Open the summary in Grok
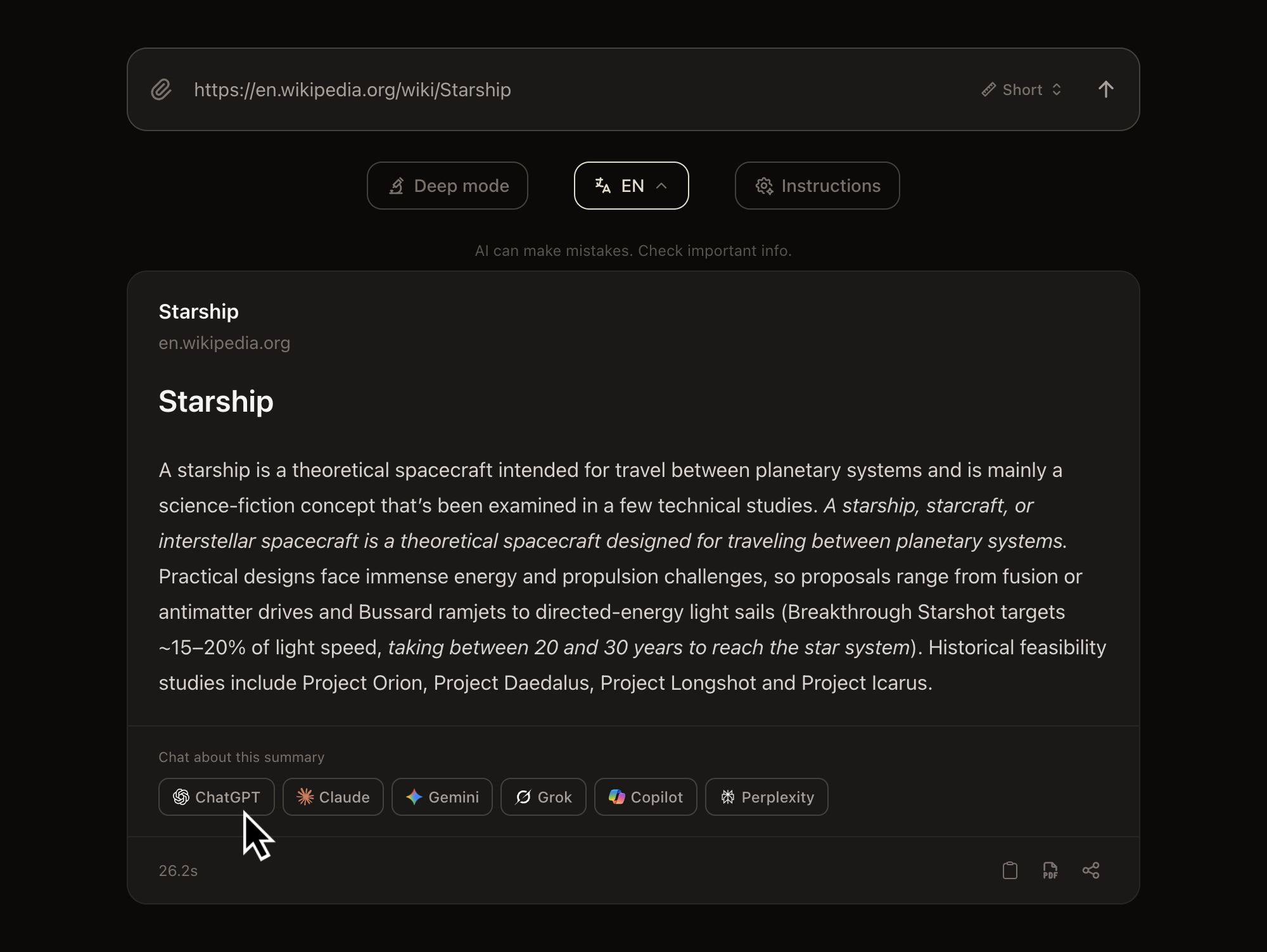Image resolution: width=1267 pixels, height=952 pixels. coord(543,797)
